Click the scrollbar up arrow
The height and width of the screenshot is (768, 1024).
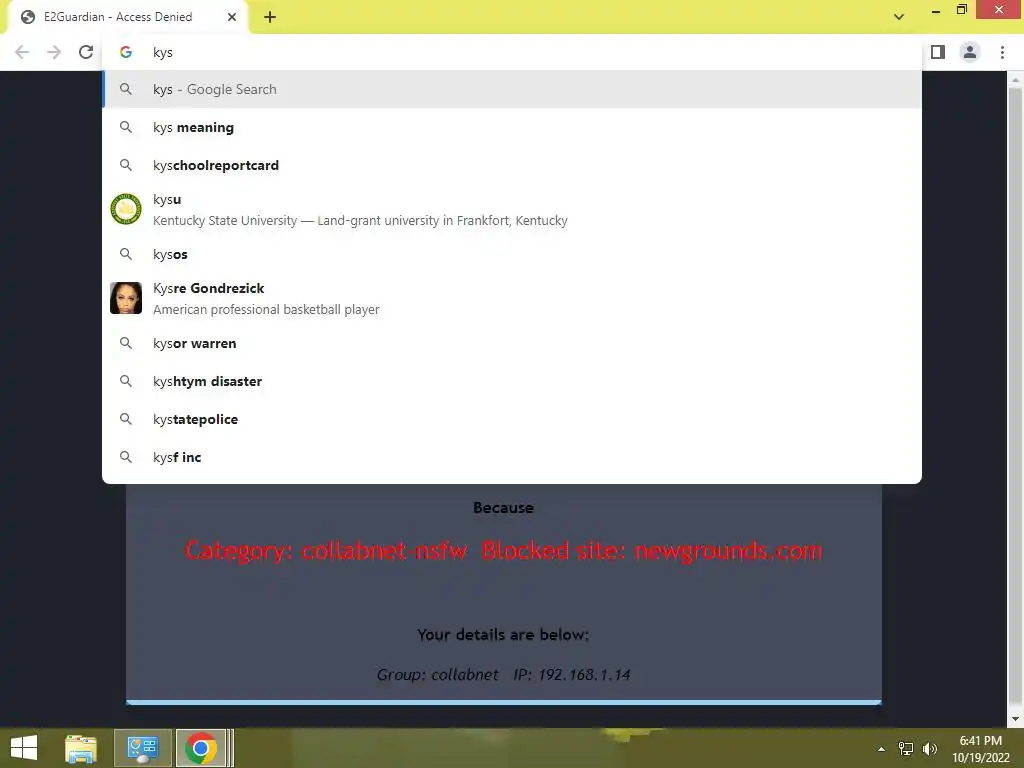pos(1015,80)
